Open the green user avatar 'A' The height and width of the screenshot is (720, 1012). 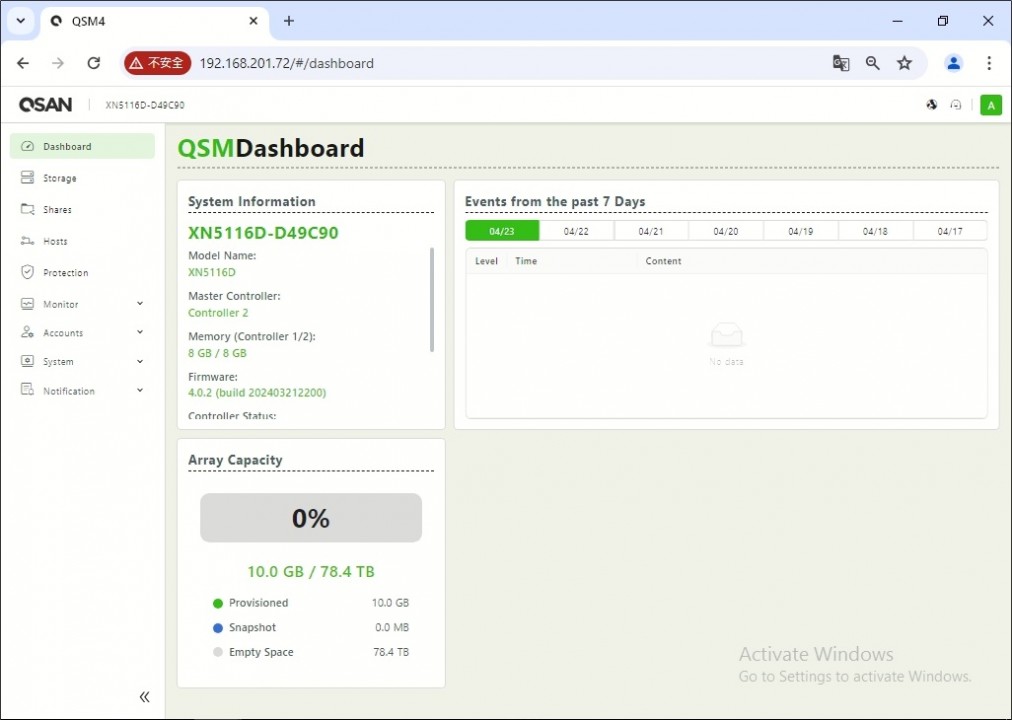click(x=990, y=105)
